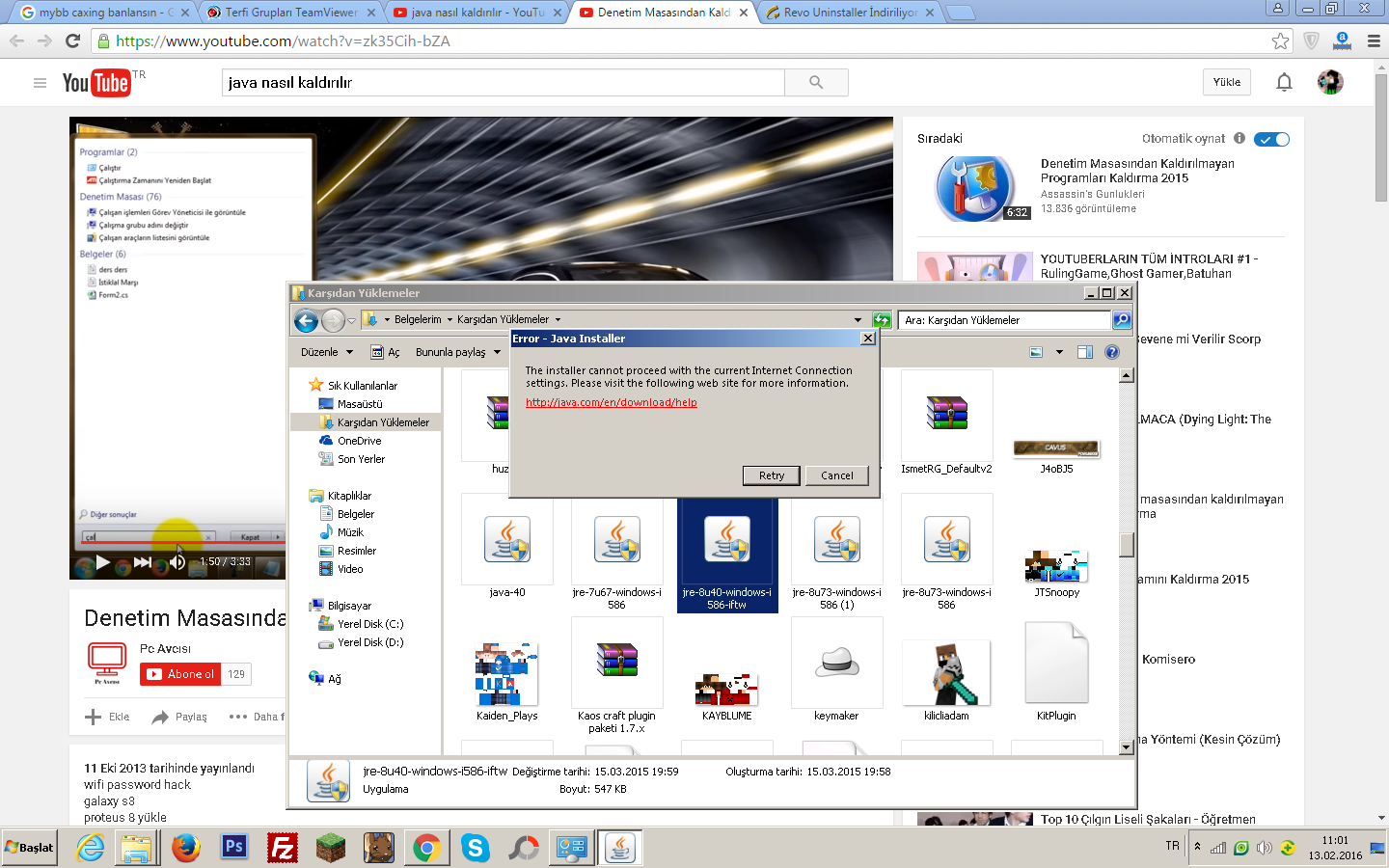
Task: Click Retry in the Java error dialog
Action: click(x=772, y=475)
